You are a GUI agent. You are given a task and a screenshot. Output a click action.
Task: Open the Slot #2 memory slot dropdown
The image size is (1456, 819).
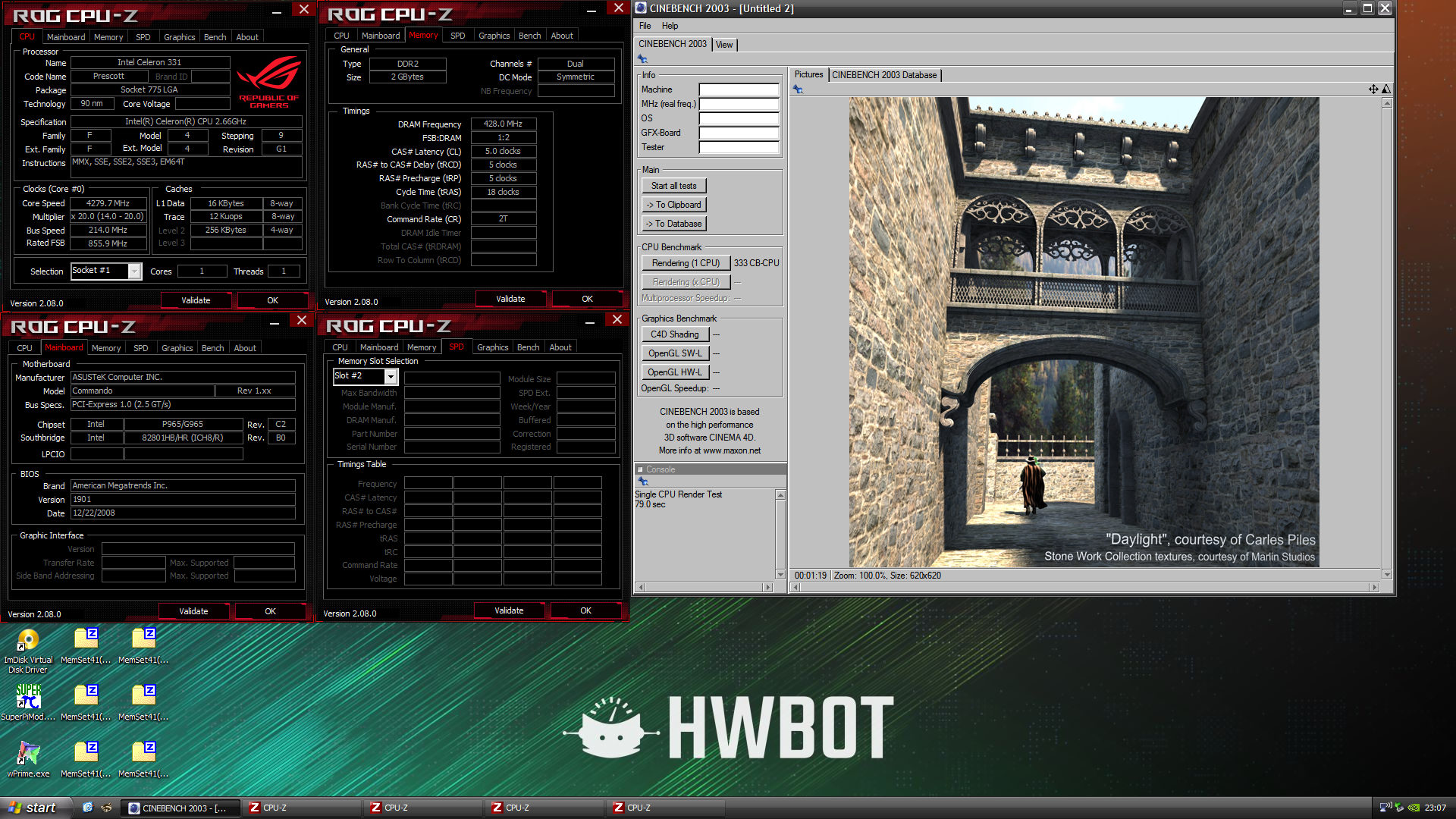[x=391, y=376]
